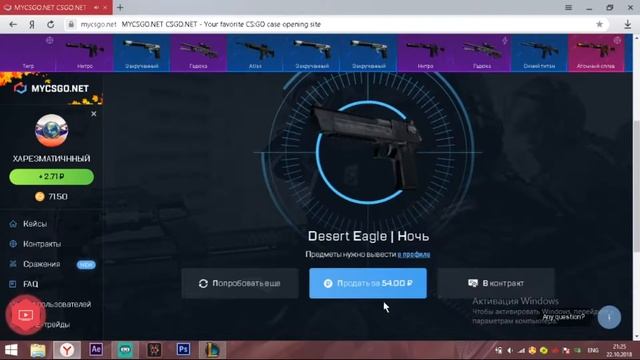Open Контракты in the sidebar
Screen dimensions: 640x360
point(42,244)
